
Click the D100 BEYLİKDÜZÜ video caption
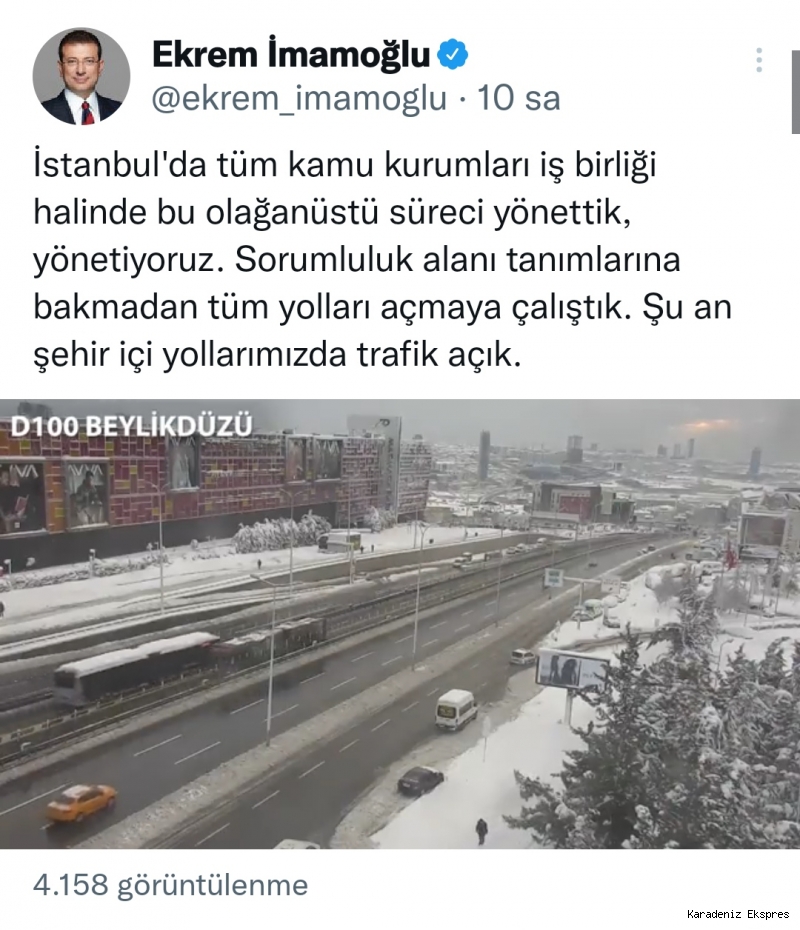[x=132, y=426]
